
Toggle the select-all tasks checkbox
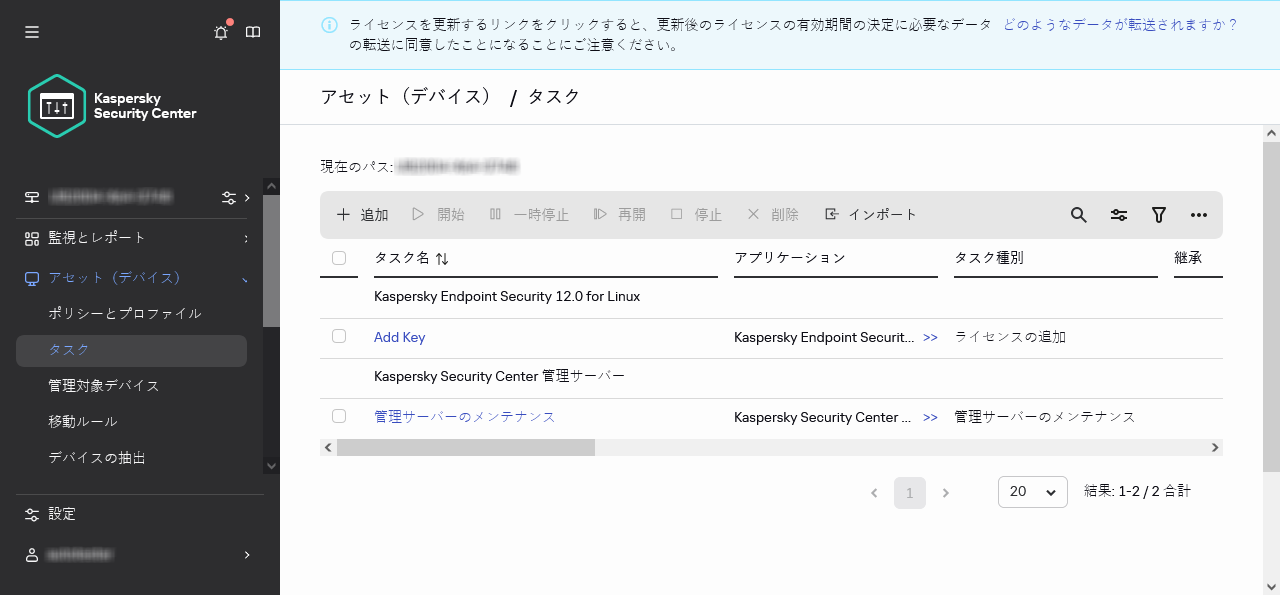[339, 258]
